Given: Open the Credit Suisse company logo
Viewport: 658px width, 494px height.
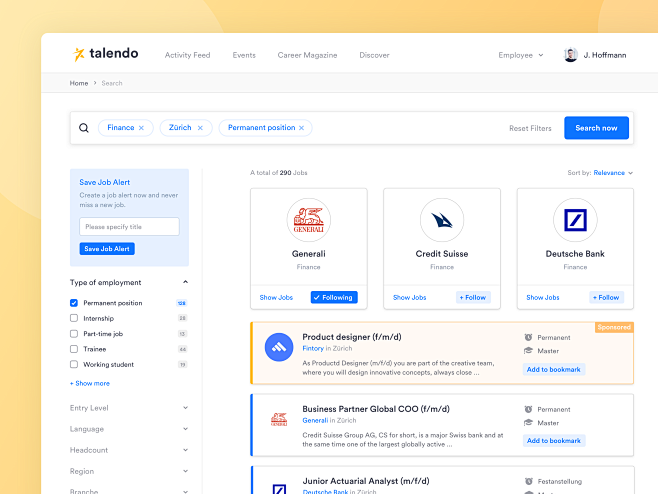Looking at the screenshot, I should point(441,219).
